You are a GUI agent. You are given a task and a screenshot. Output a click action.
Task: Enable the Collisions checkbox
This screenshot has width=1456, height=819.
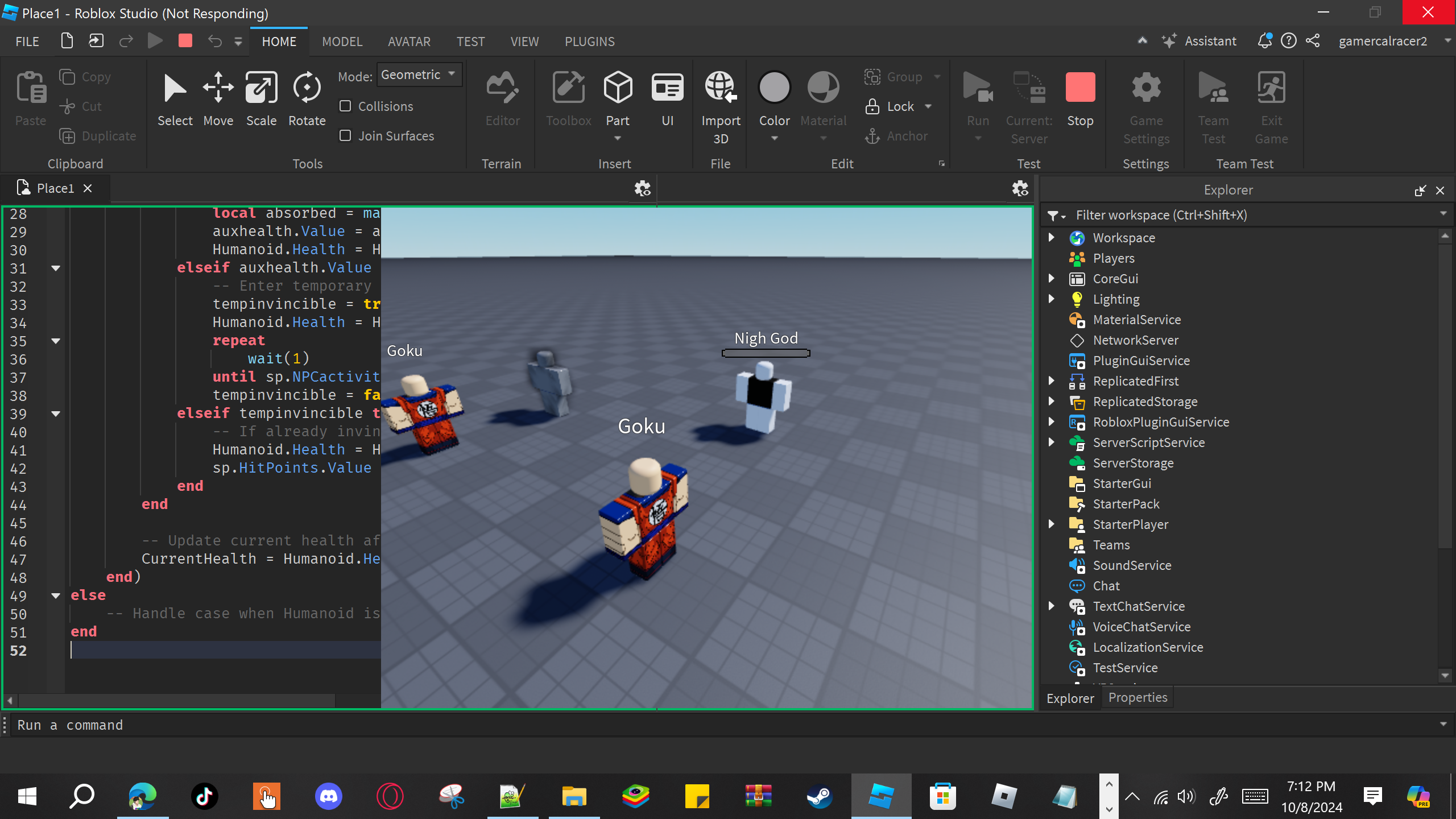tap(345, 106)
